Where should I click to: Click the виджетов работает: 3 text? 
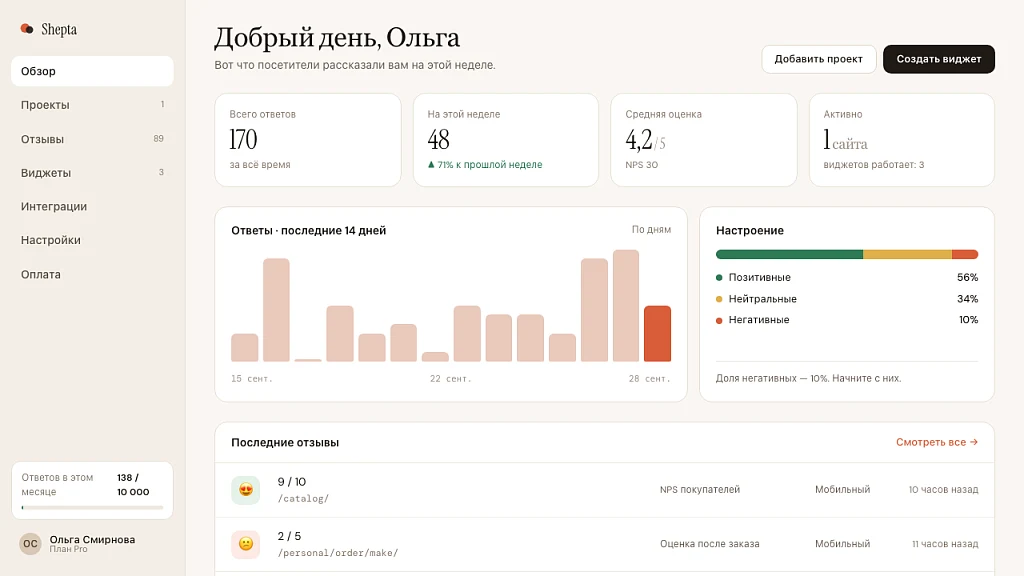coord(874,165)
